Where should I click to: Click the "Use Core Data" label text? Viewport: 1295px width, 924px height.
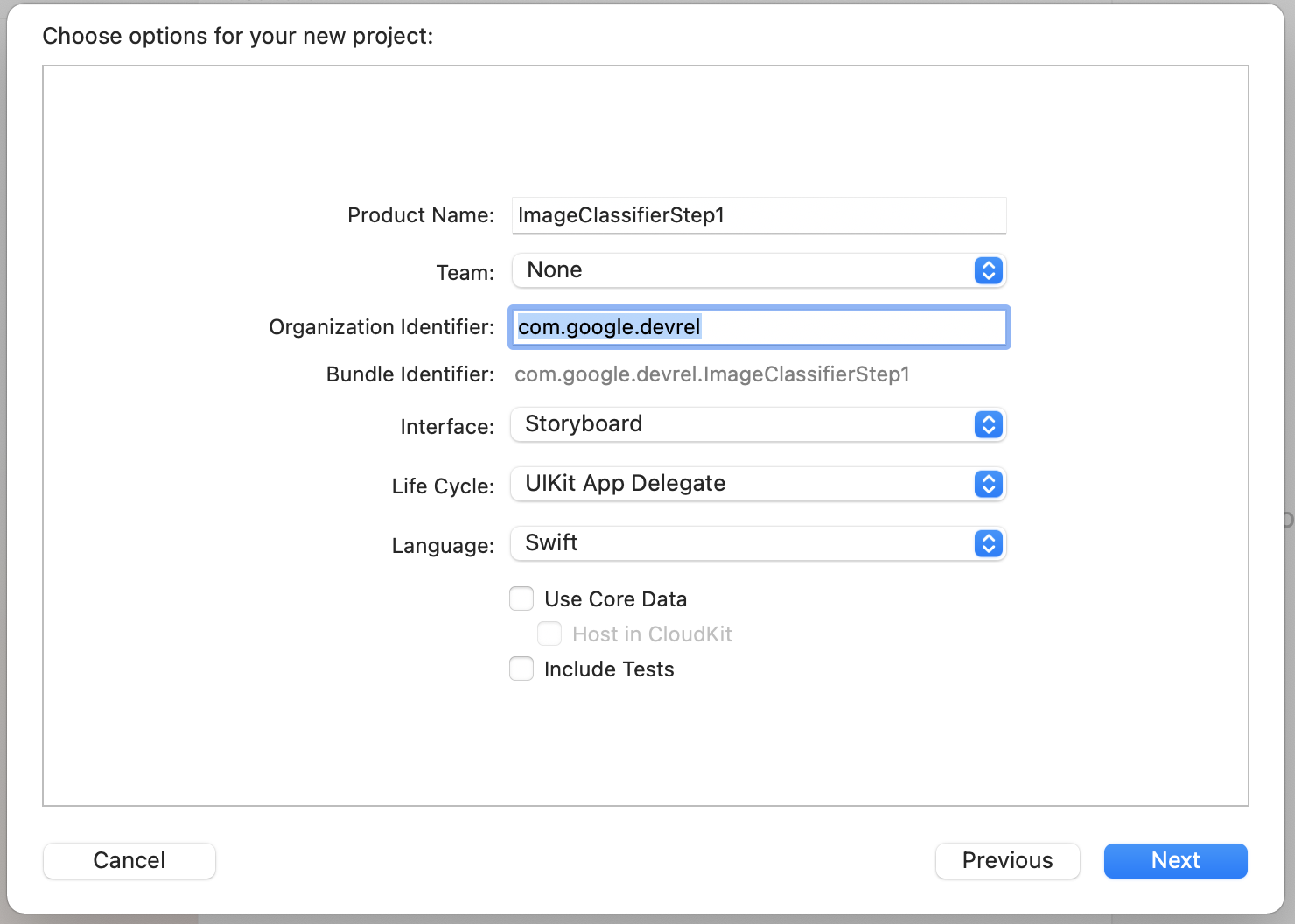[615, 599]
